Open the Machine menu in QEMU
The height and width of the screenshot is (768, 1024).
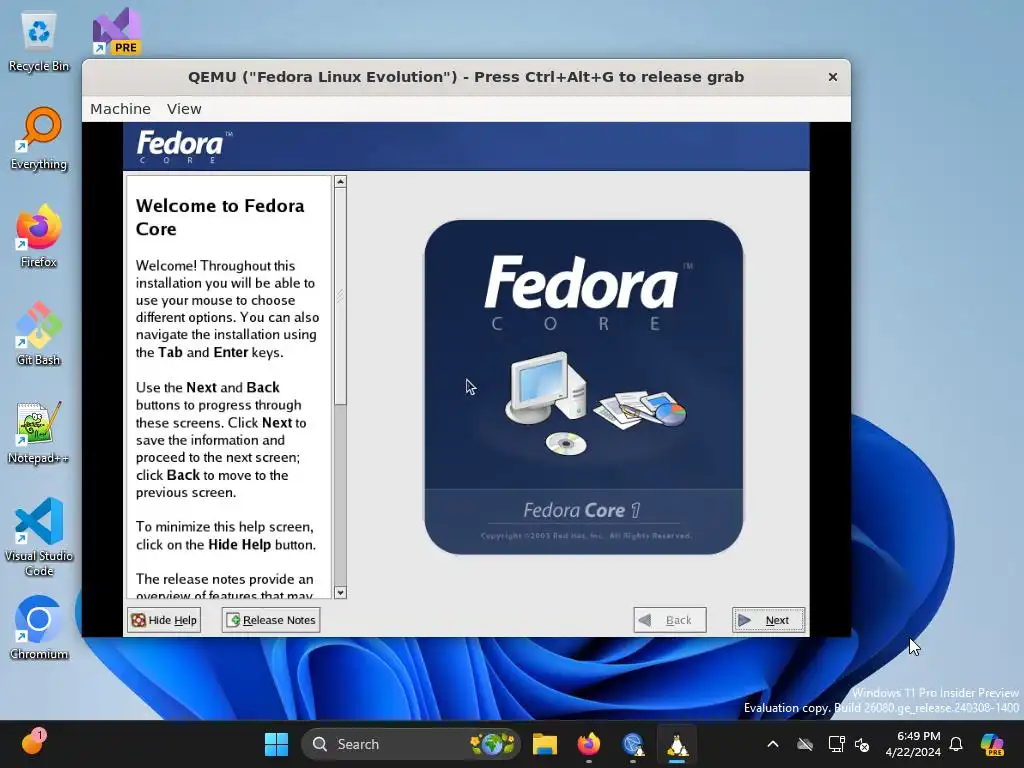(x=120, y=109)
